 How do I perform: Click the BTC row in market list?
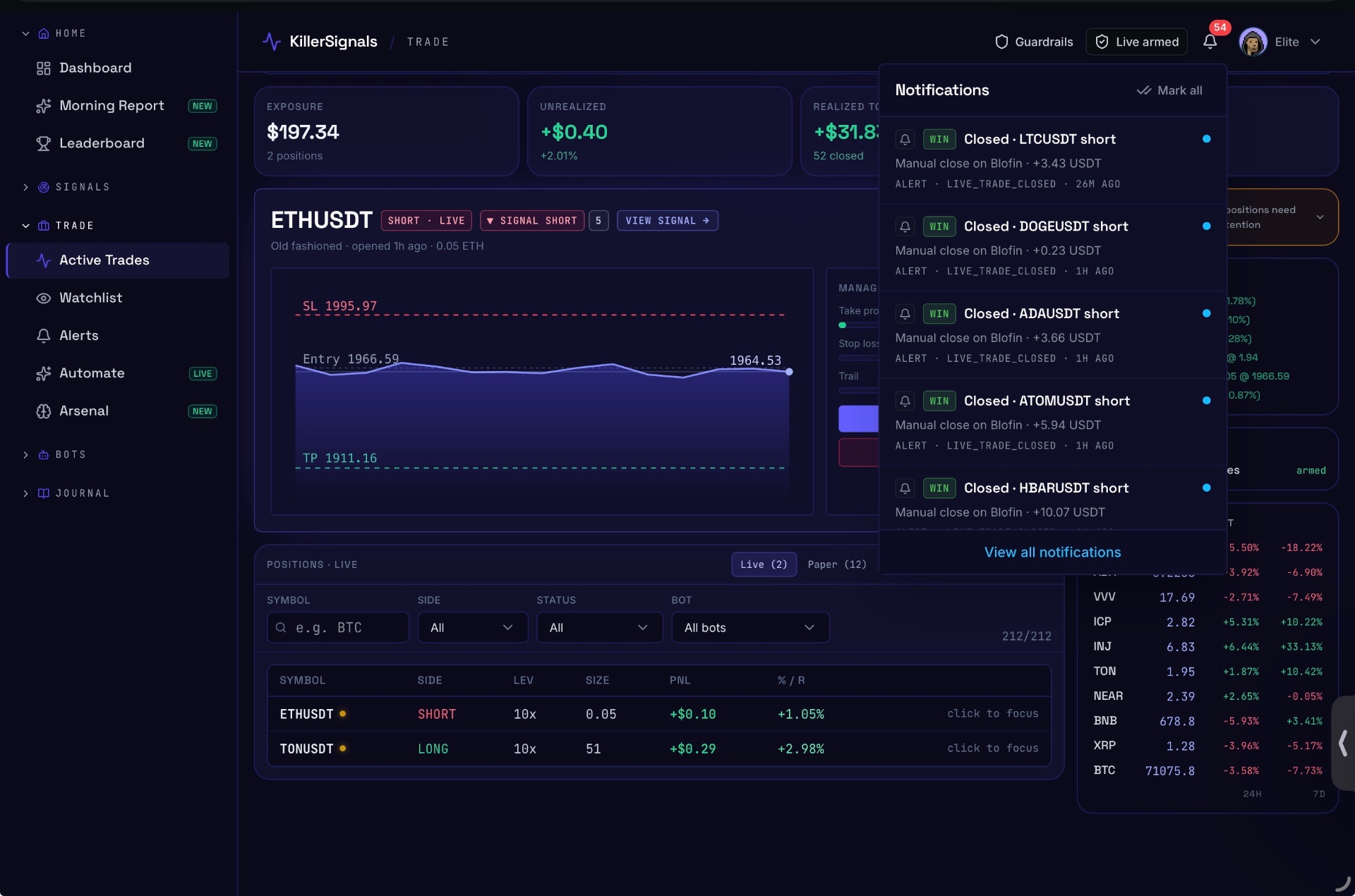1208,770
